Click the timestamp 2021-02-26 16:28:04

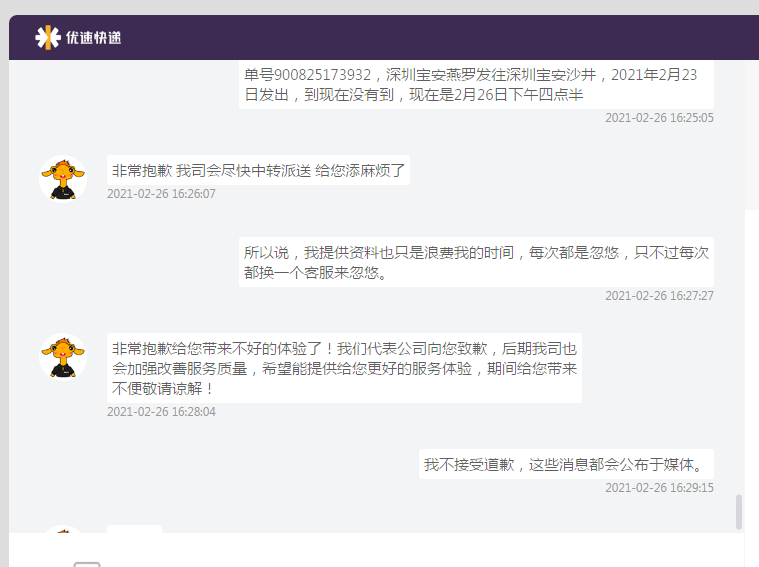point(161,412)
